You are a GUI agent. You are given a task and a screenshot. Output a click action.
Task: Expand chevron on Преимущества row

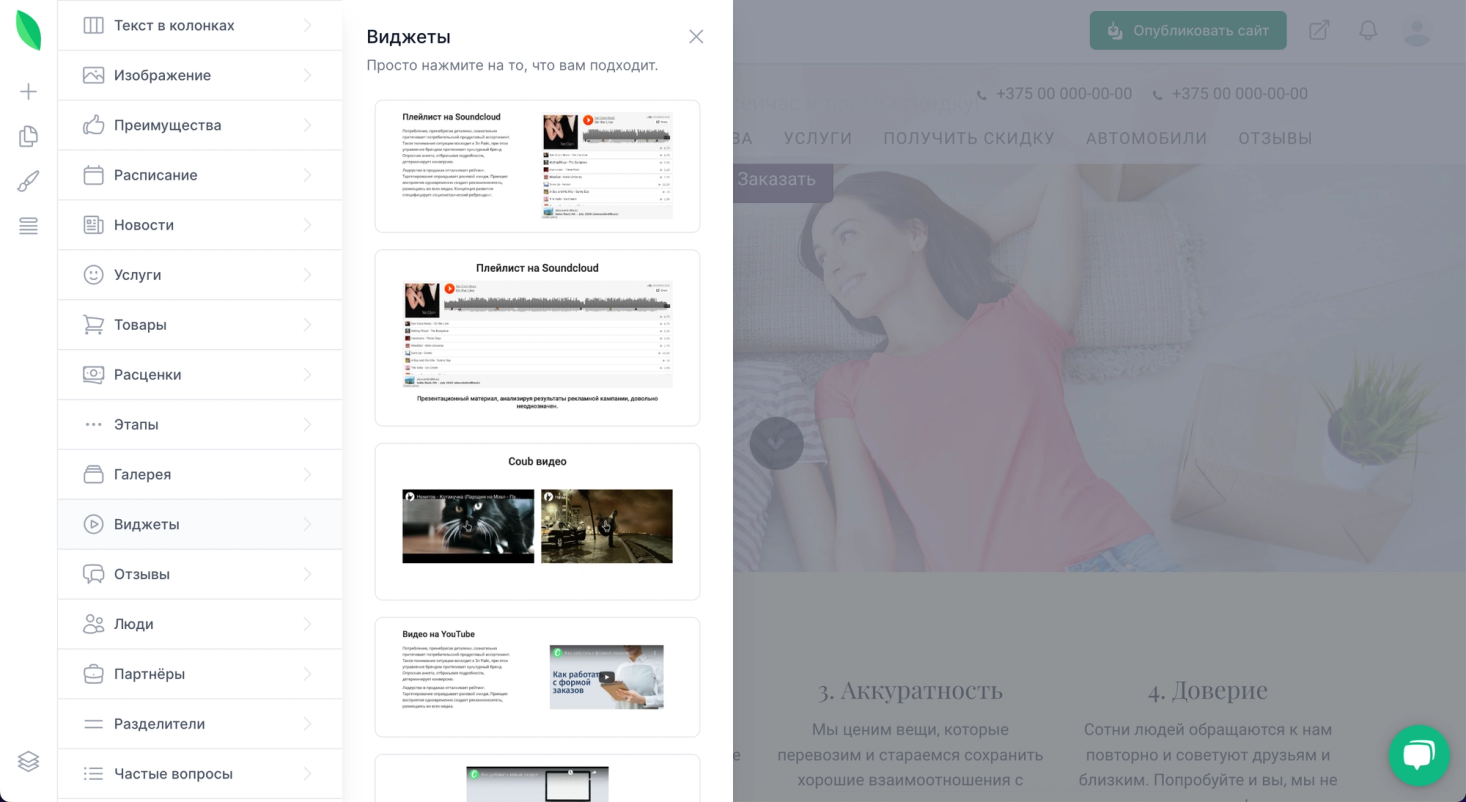[307, 125]
